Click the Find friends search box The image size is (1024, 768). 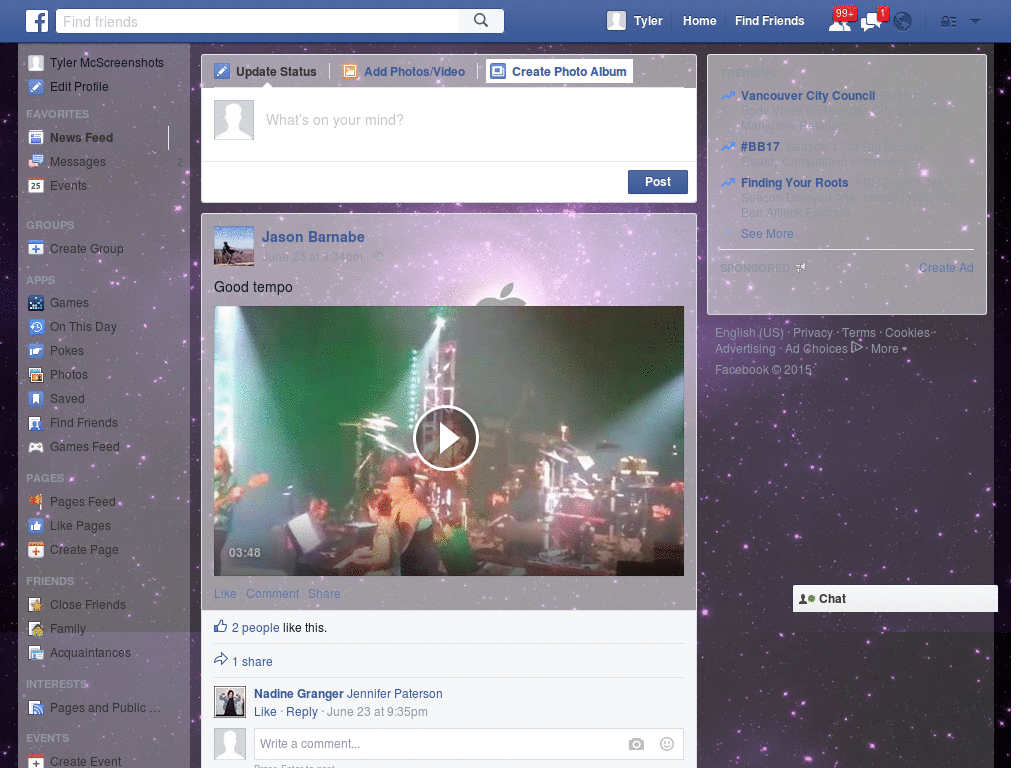[x=257, y=21]
